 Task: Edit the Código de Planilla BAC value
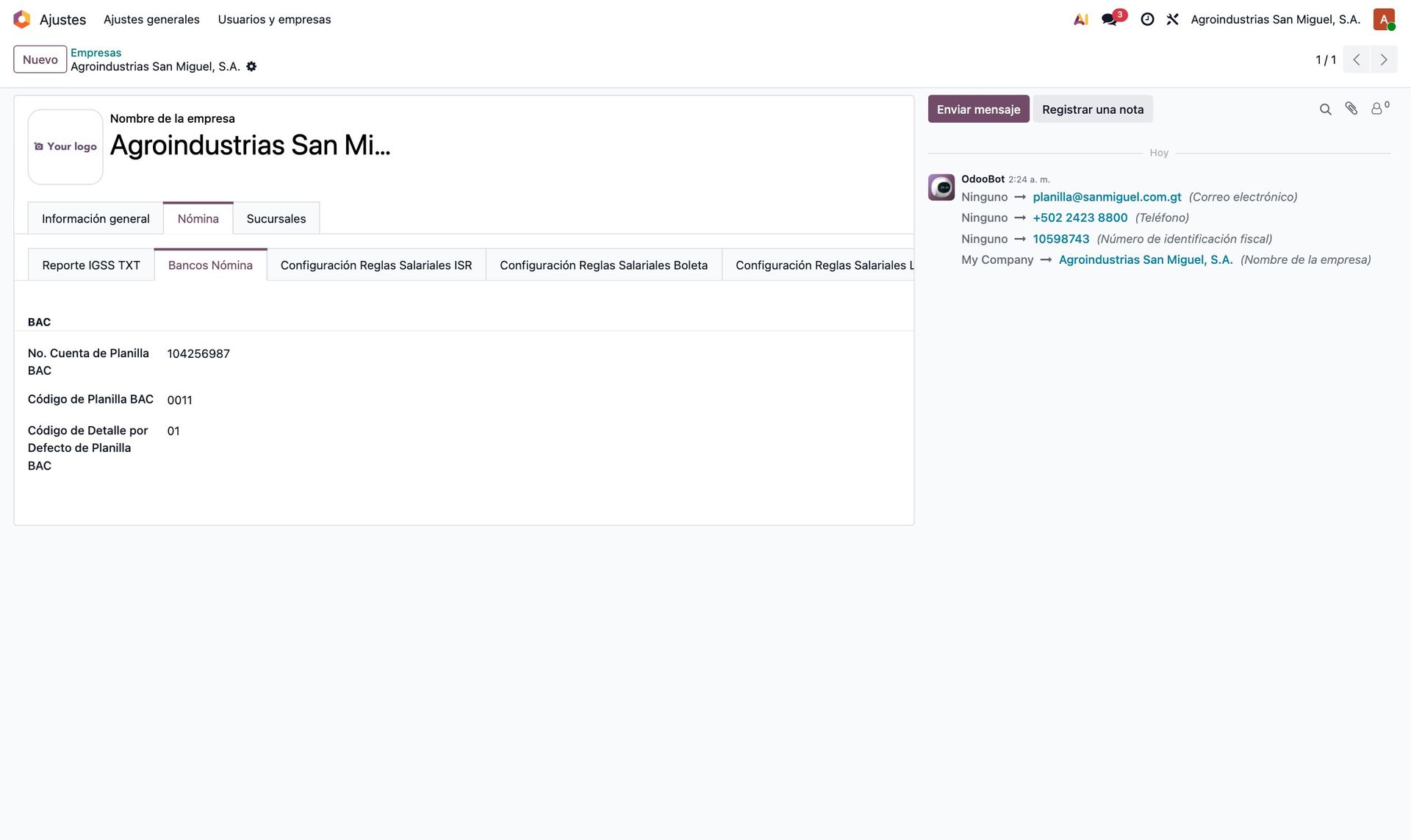pos(179,400)
